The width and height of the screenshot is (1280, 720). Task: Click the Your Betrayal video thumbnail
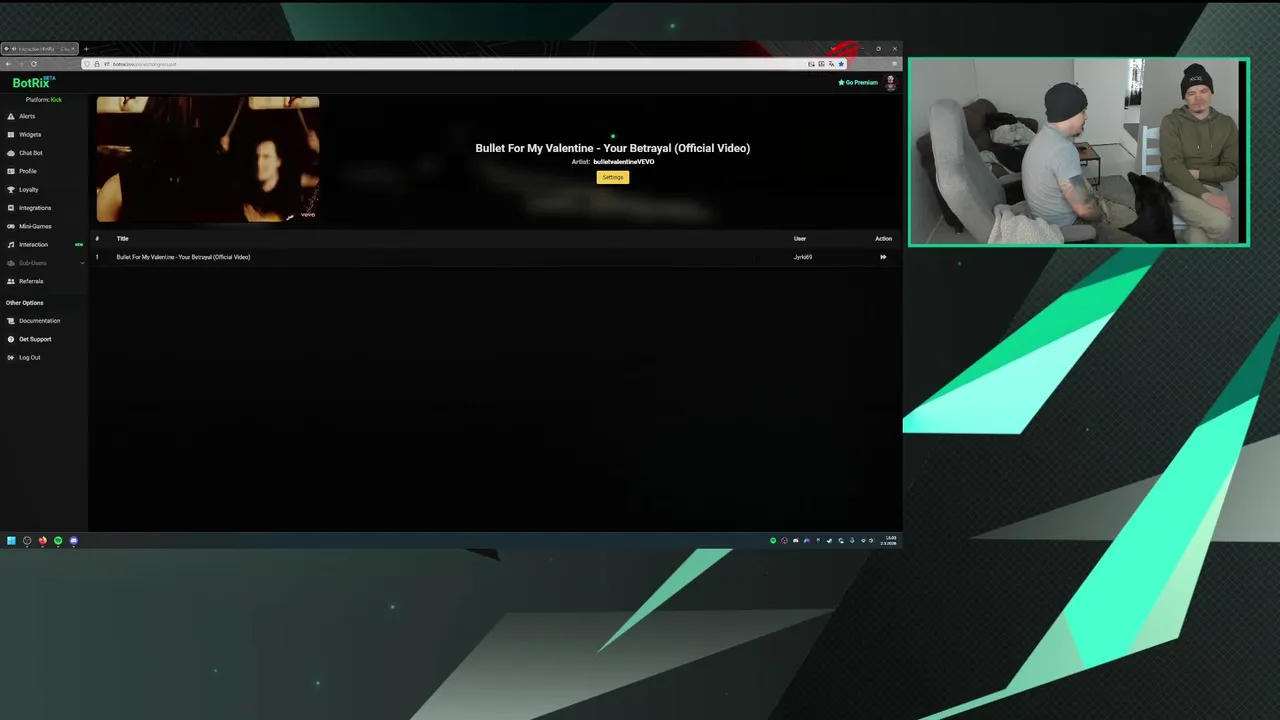tap(208, 159)
